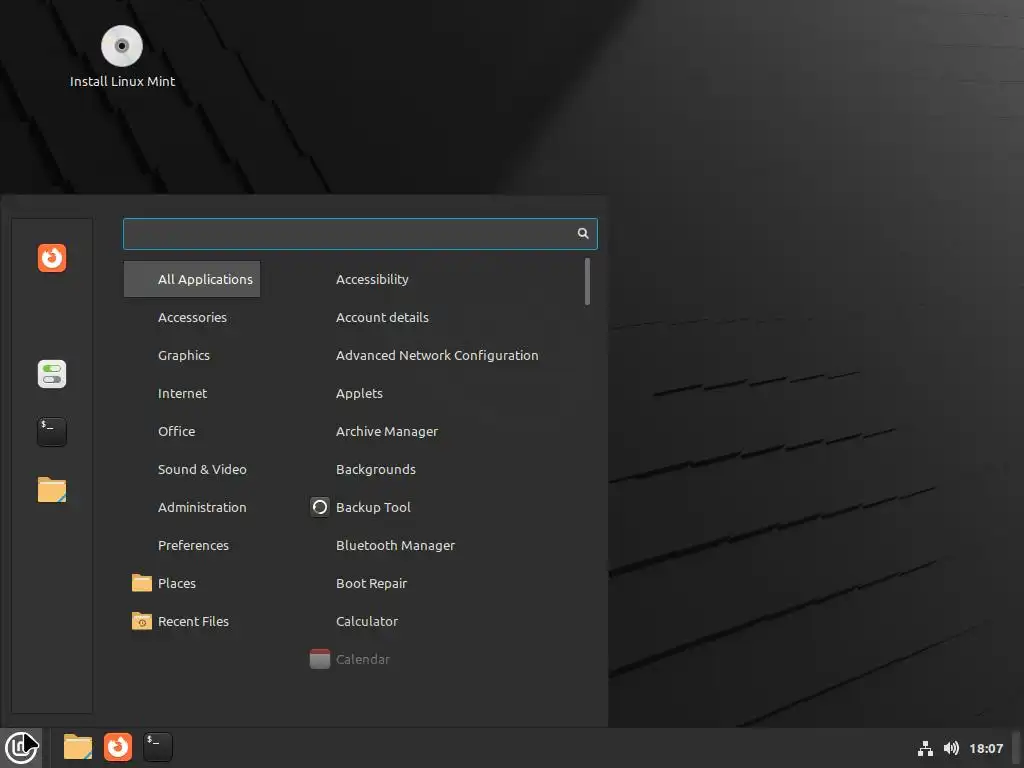Open the sound volume applet

pyautogui.click(x=952, y=748)
